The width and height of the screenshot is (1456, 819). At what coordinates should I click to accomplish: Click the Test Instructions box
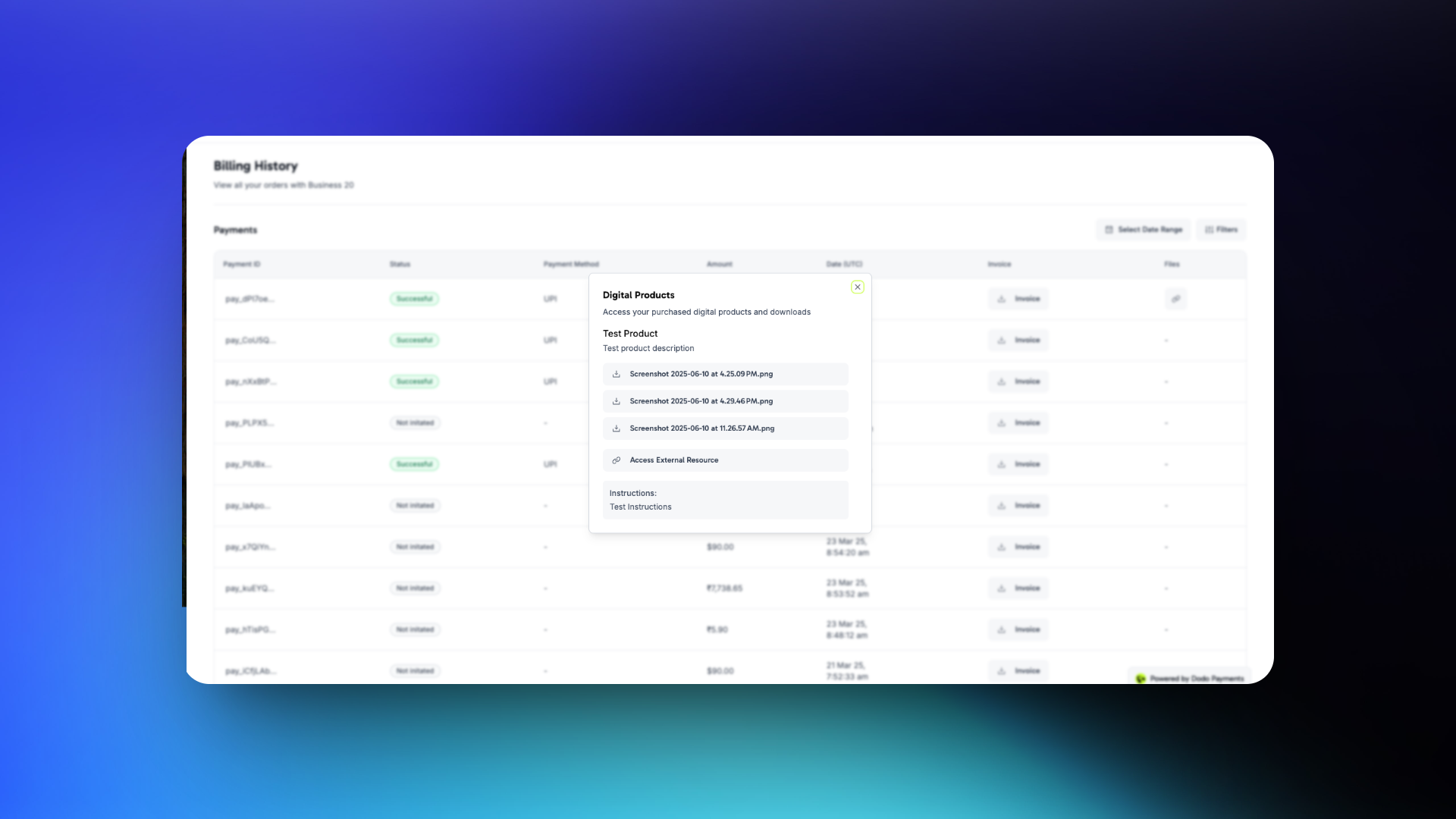click(725, 500)
